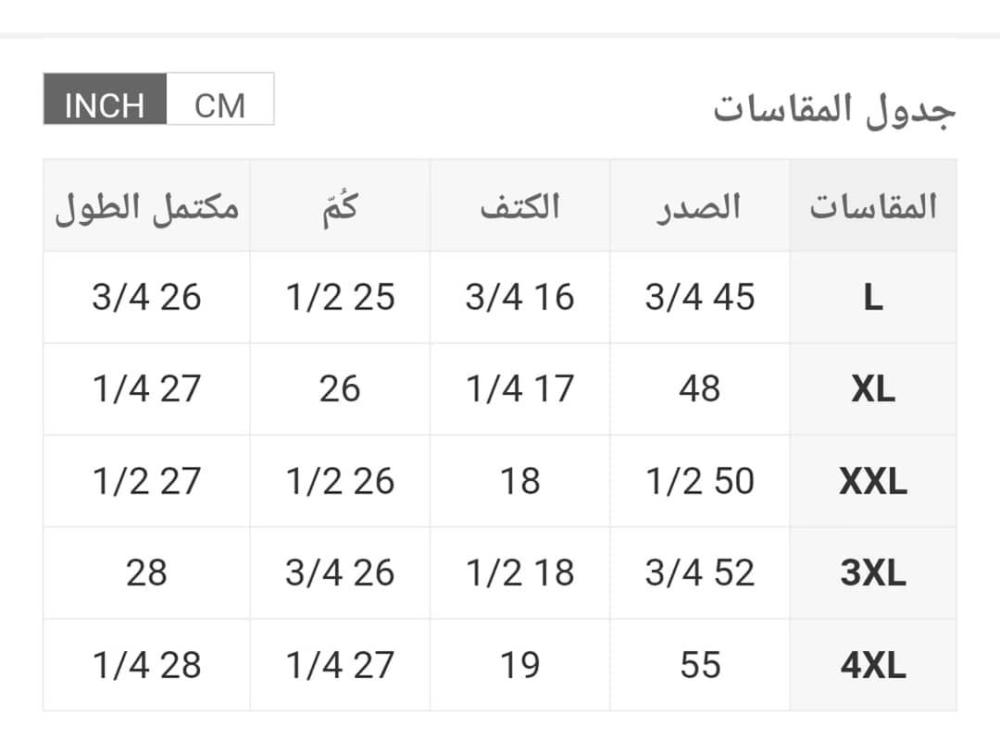Select the XL size row label

coord(873,390)
